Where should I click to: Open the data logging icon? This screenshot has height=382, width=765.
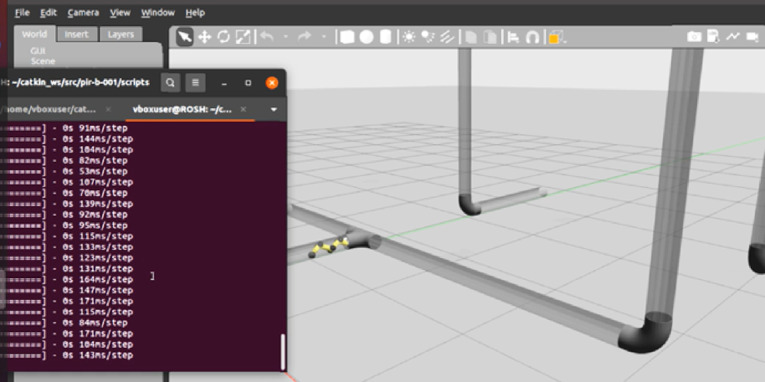point(713,37)
